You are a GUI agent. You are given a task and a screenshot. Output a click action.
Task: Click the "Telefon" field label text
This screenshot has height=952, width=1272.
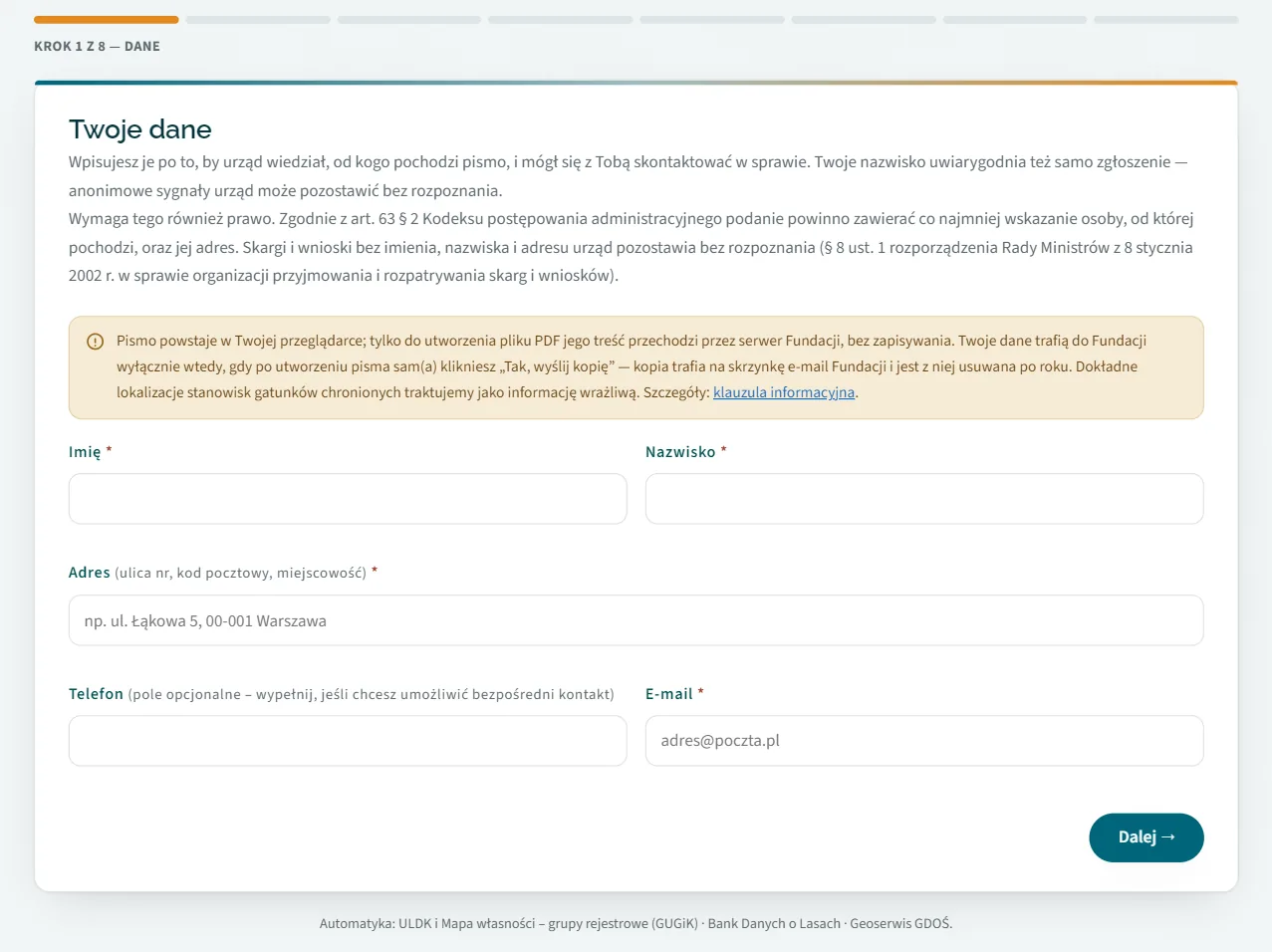click(x=96, y=694)
